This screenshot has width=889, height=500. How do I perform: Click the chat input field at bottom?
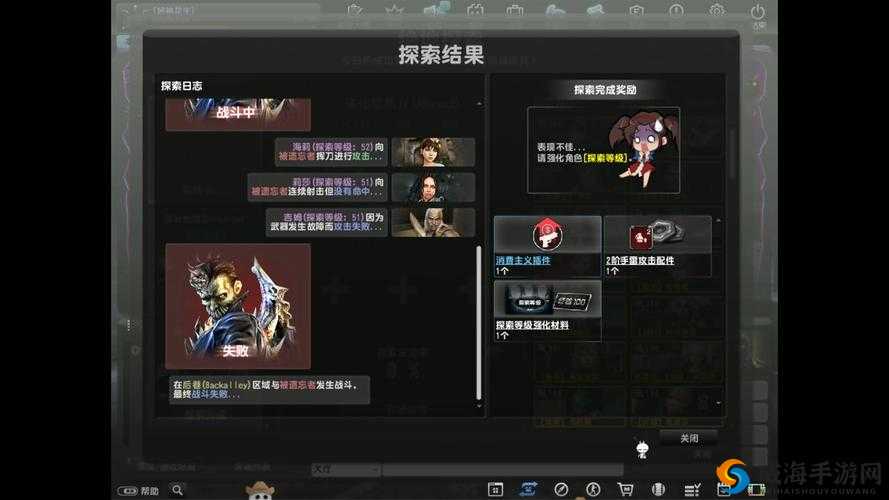click(503, 470)
